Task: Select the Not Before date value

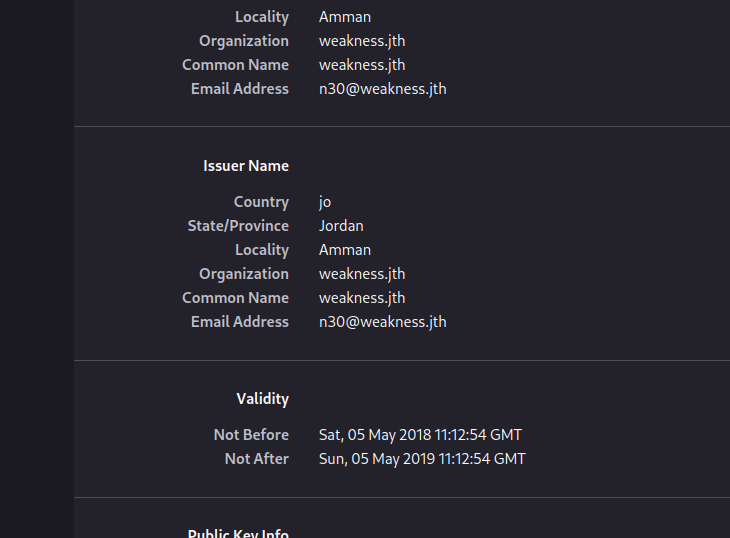Action: point(420,435)
